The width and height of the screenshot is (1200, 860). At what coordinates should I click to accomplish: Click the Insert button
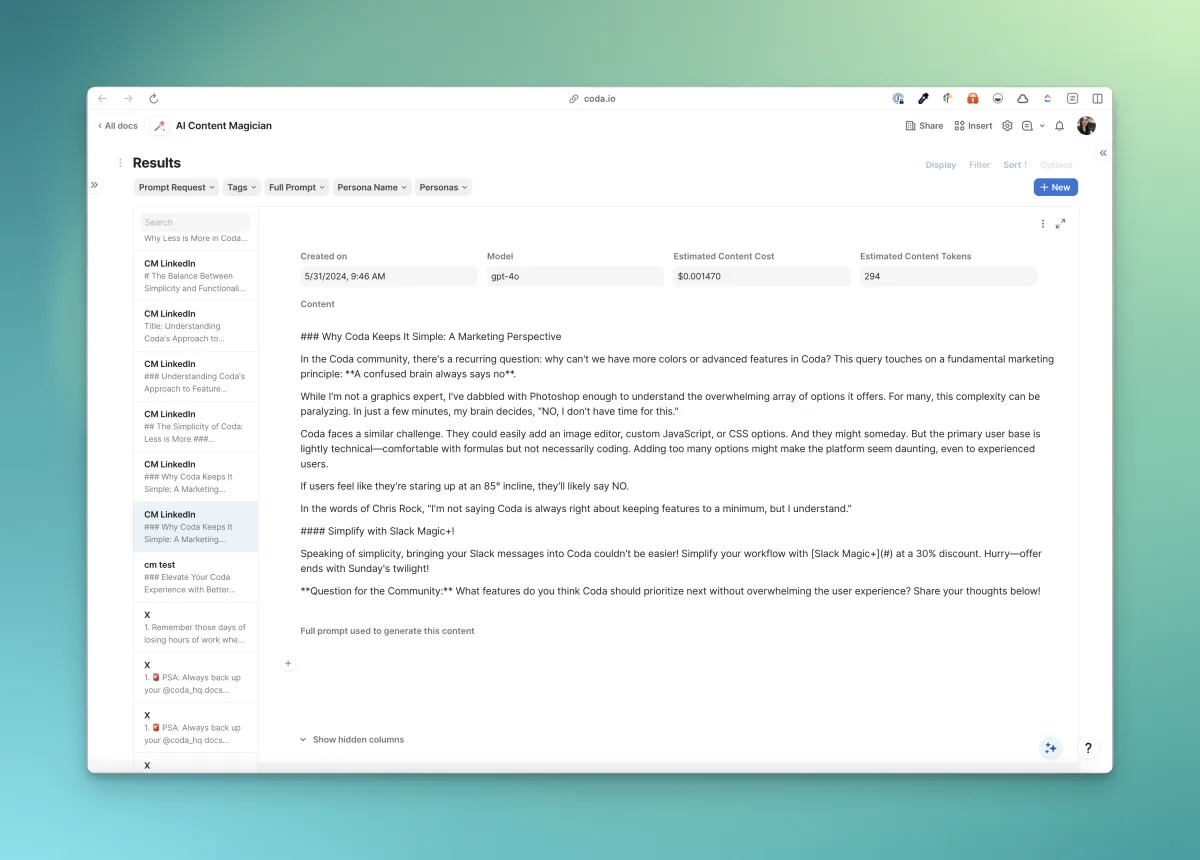[x=973, y=126]
